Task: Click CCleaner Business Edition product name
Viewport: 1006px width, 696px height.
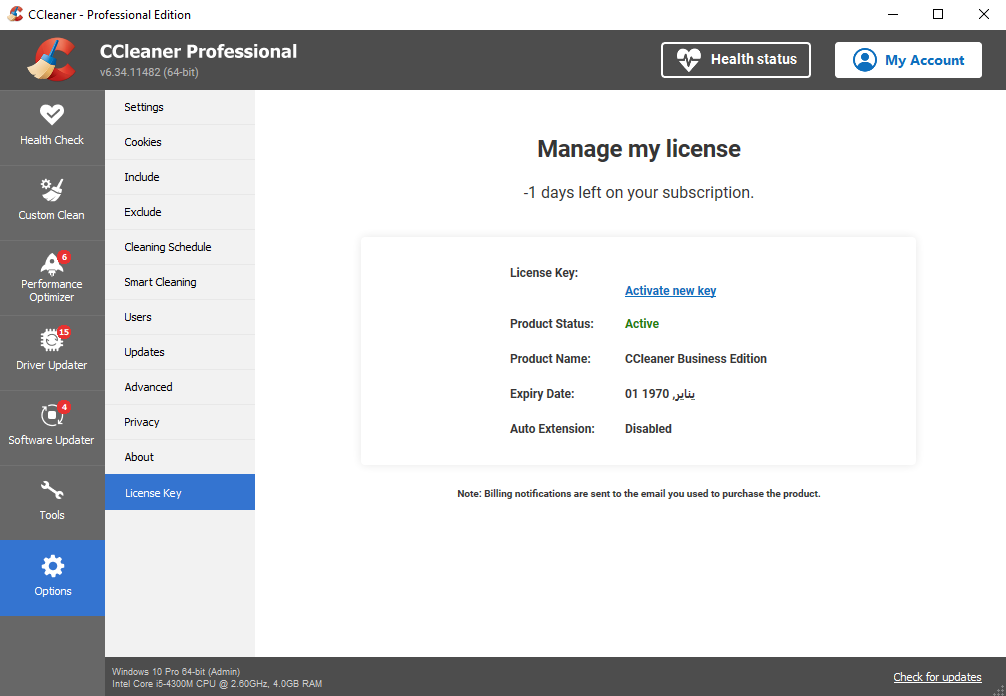Action: 695,359
